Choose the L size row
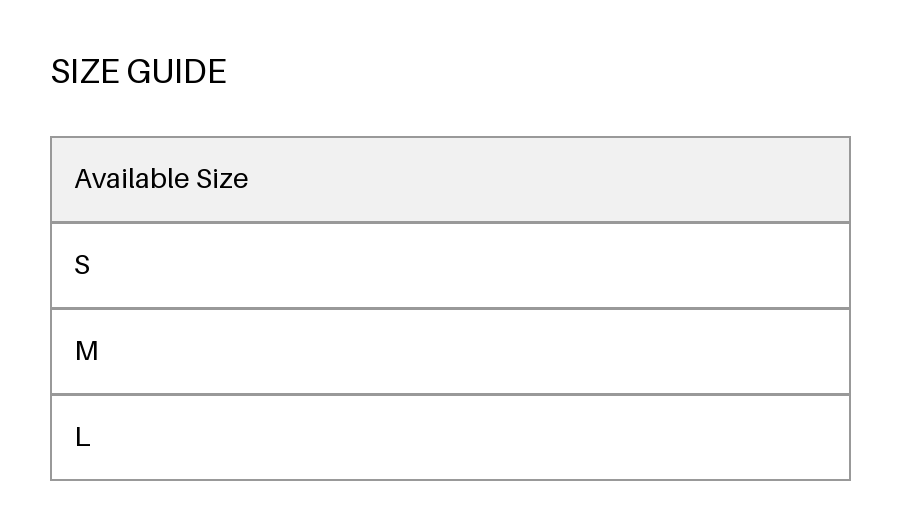The width and height of the screenshot is (900, 530). point(450,438)
